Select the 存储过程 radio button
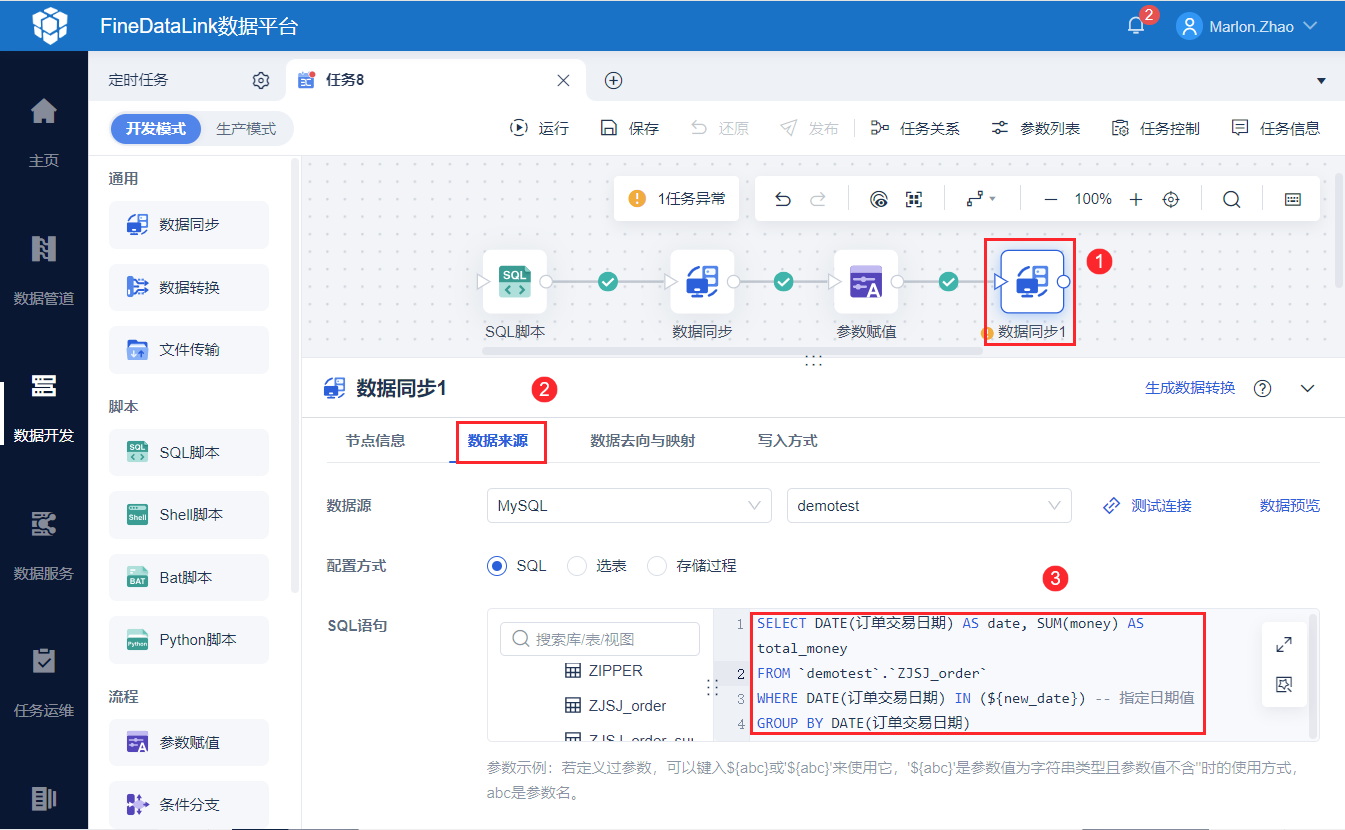This screenshot has height=830, width=1345. pos(657,566)
